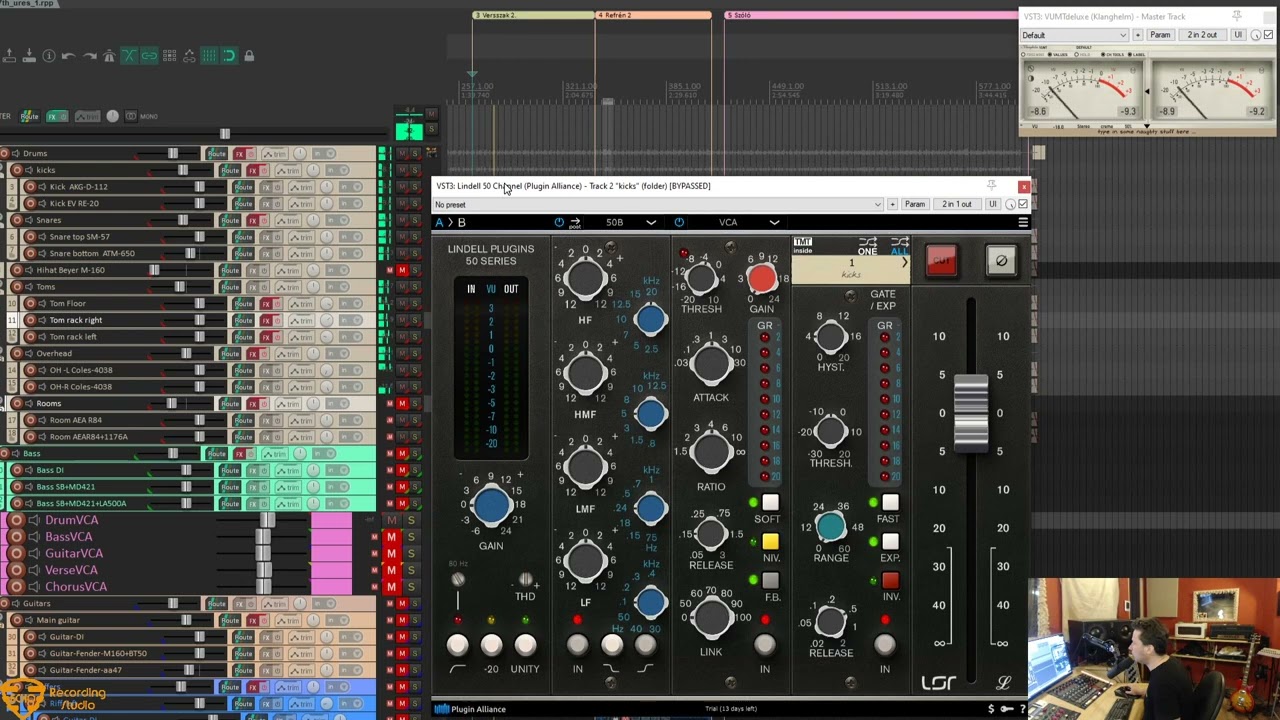Toggle the EQ section power button

coord(558,222)
